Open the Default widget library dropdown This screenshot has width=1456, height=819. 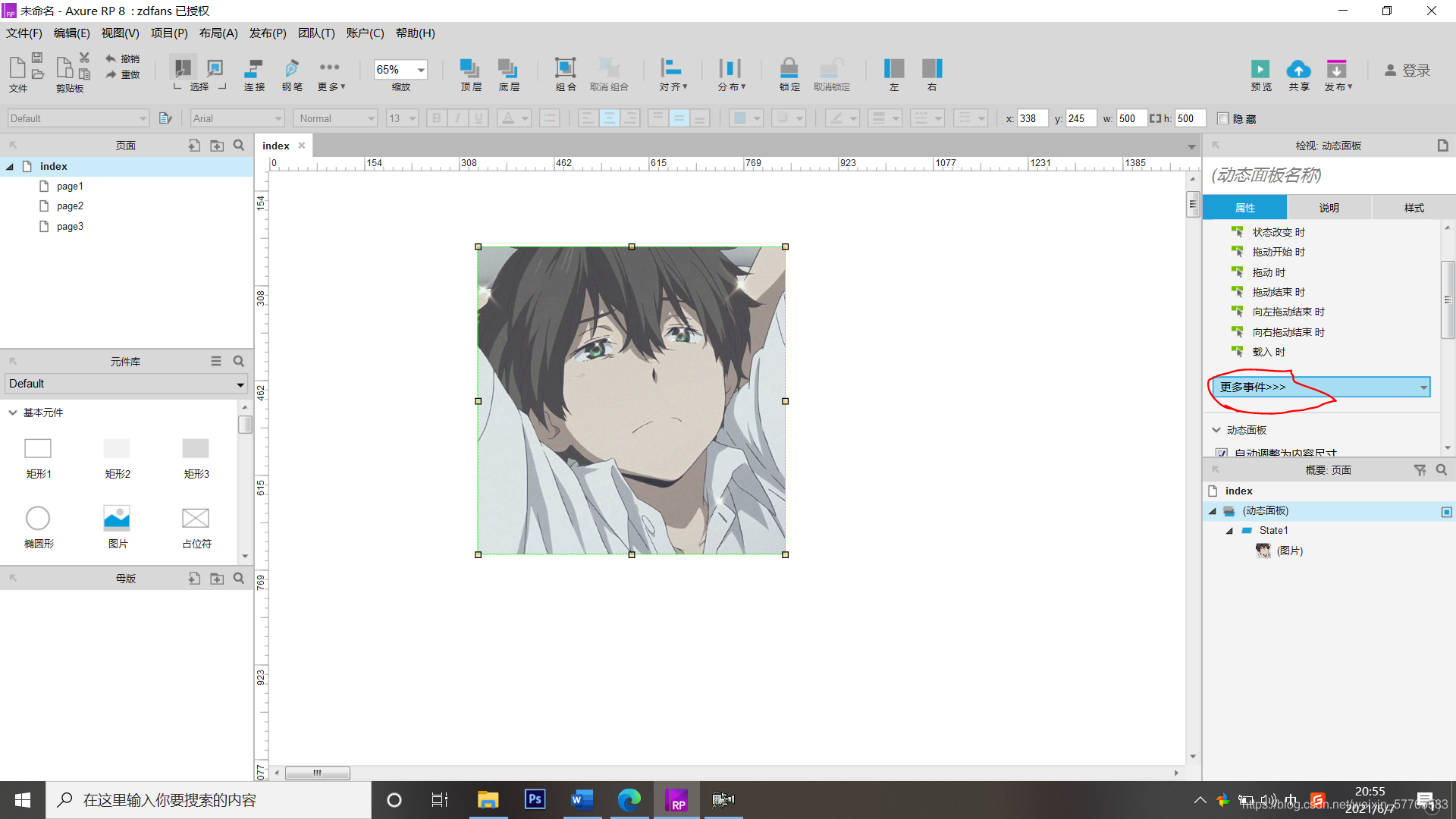pos(127,384)
